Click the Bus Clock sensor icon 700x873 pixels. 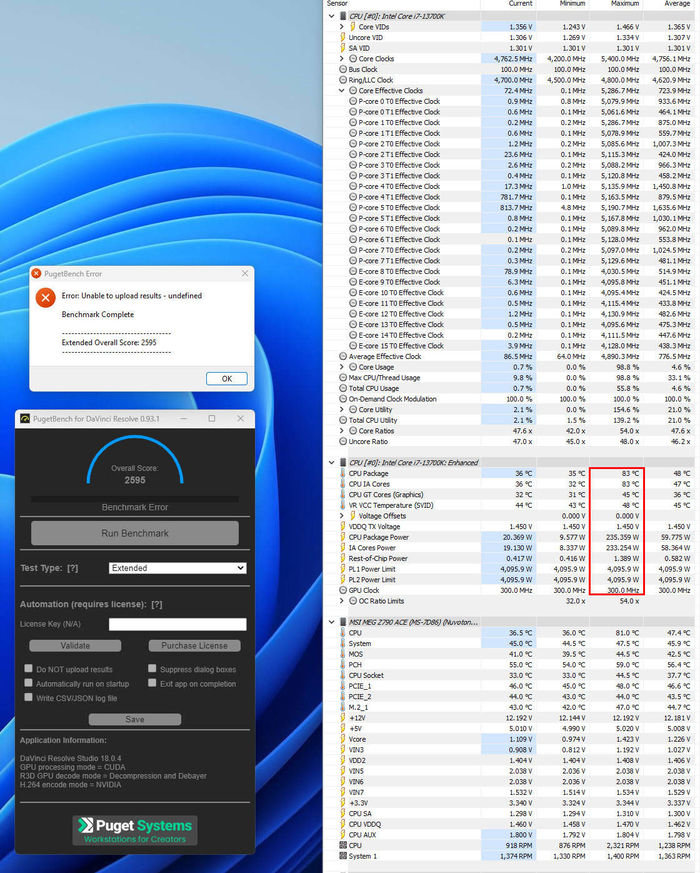coord(343,69)
